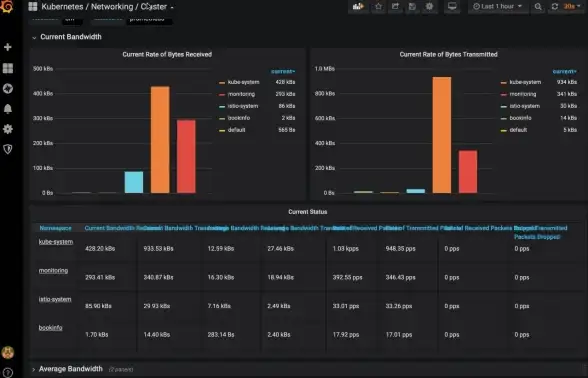Open istio-system namespace link in table
This screenshot has height=378, width=588.
(x=55, y=299)
